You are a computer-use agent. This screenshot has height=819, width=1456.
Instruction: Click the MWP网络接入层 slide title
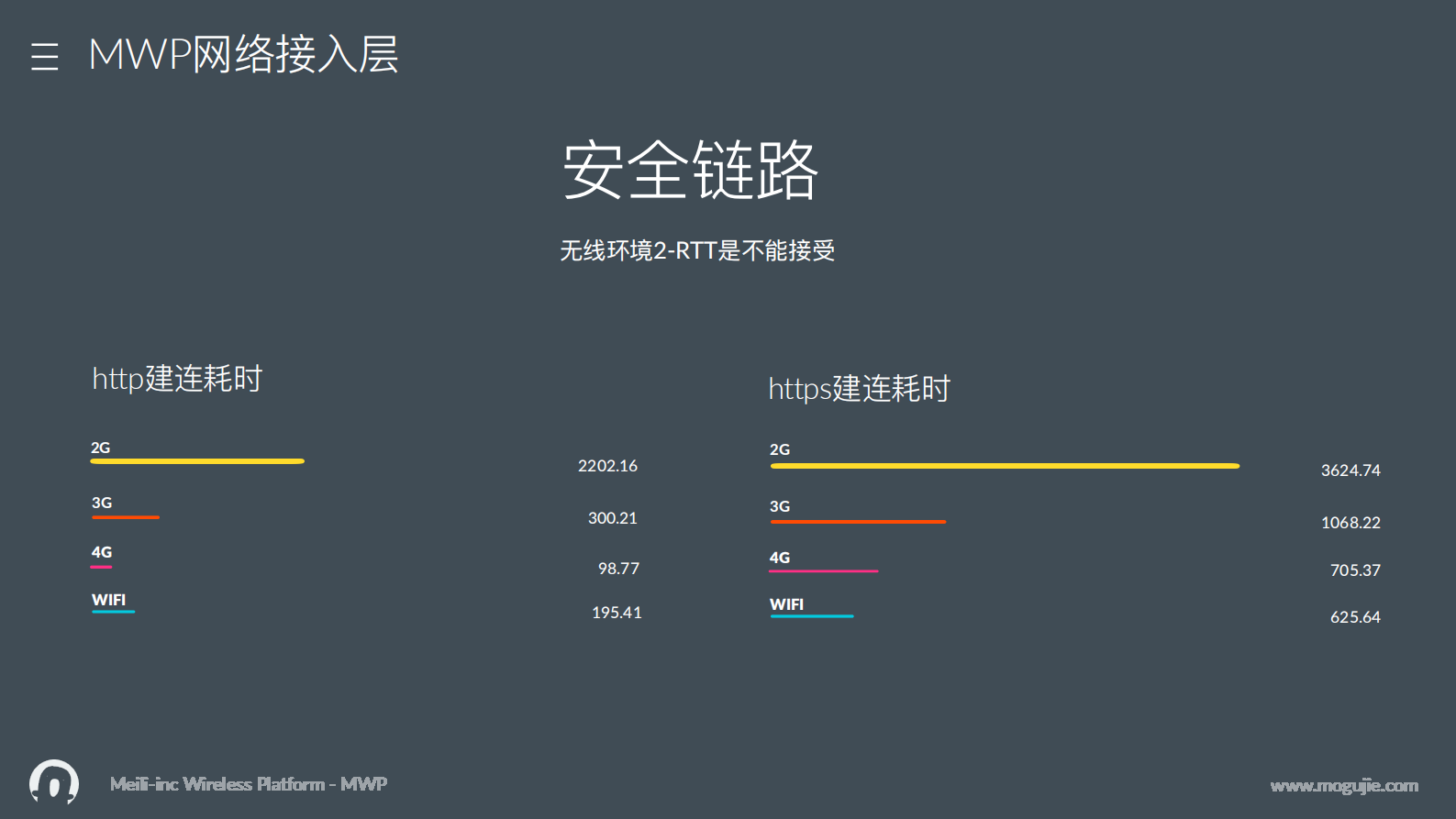(243, 54)
